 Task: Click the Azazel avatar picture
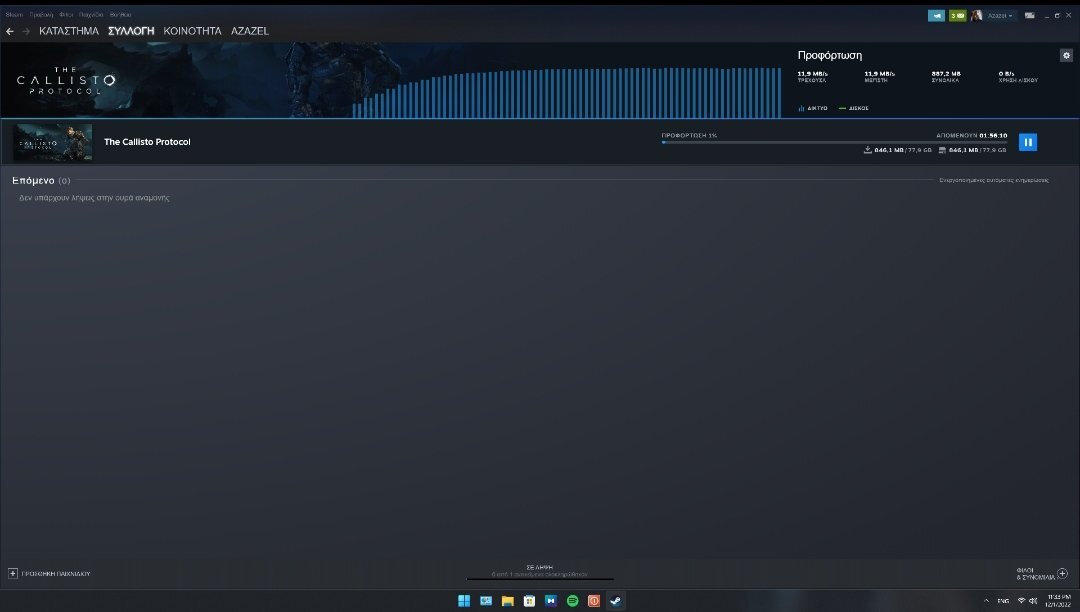coord(976,15)
